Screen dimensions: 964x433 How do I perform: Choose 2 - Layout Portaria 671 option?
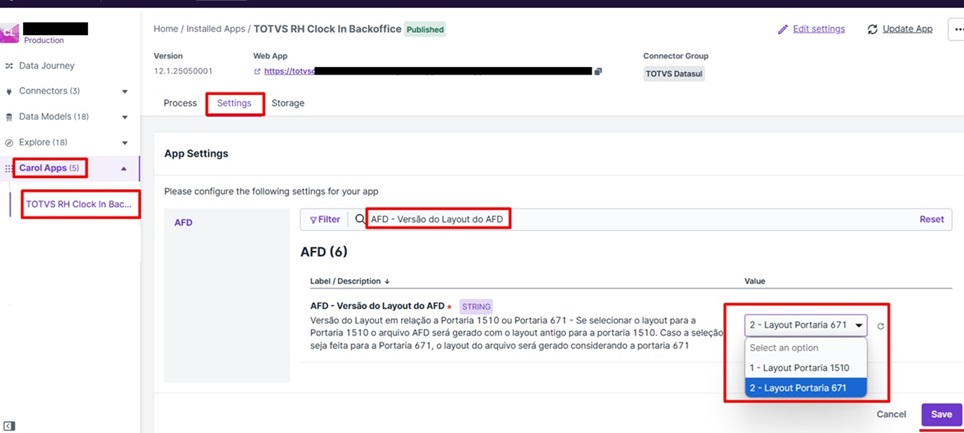(805, 388)
